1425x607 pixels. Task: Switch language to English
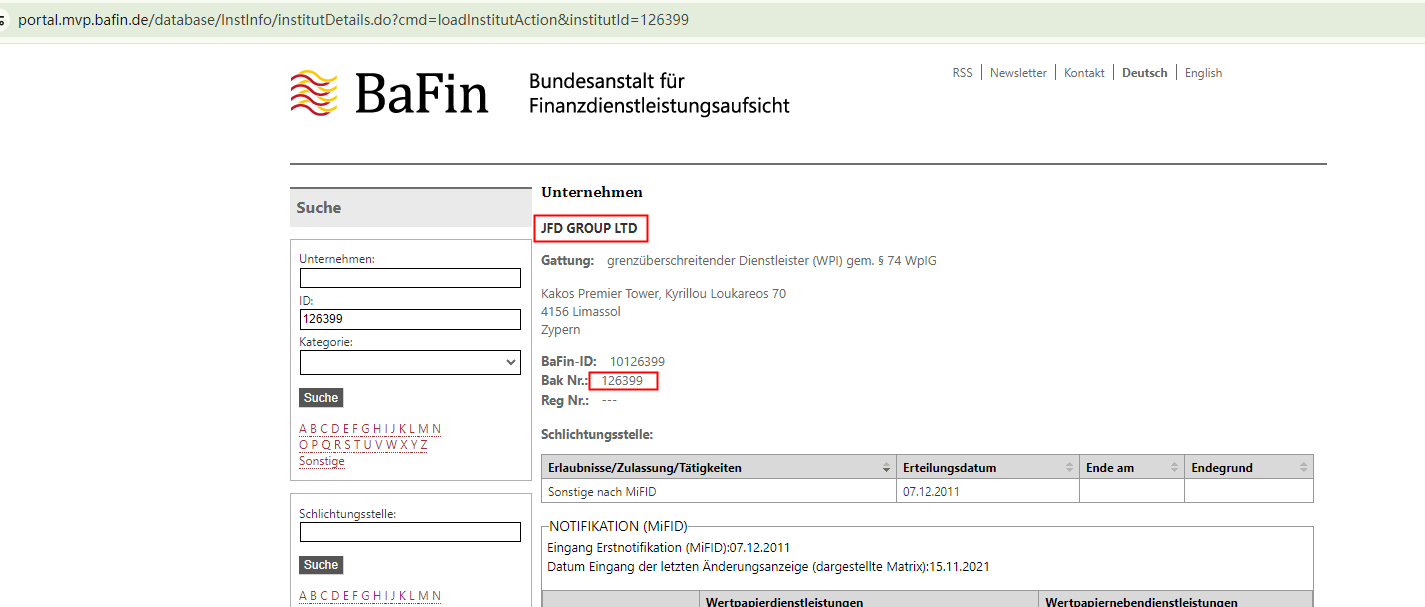[x=1203, y=73]
